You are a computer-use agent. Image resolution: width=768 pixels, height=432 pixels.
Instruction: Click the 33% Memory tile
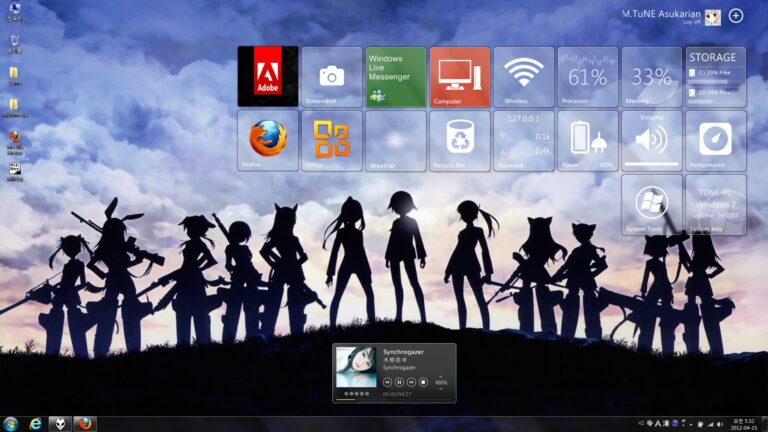(x=651, y=76)
